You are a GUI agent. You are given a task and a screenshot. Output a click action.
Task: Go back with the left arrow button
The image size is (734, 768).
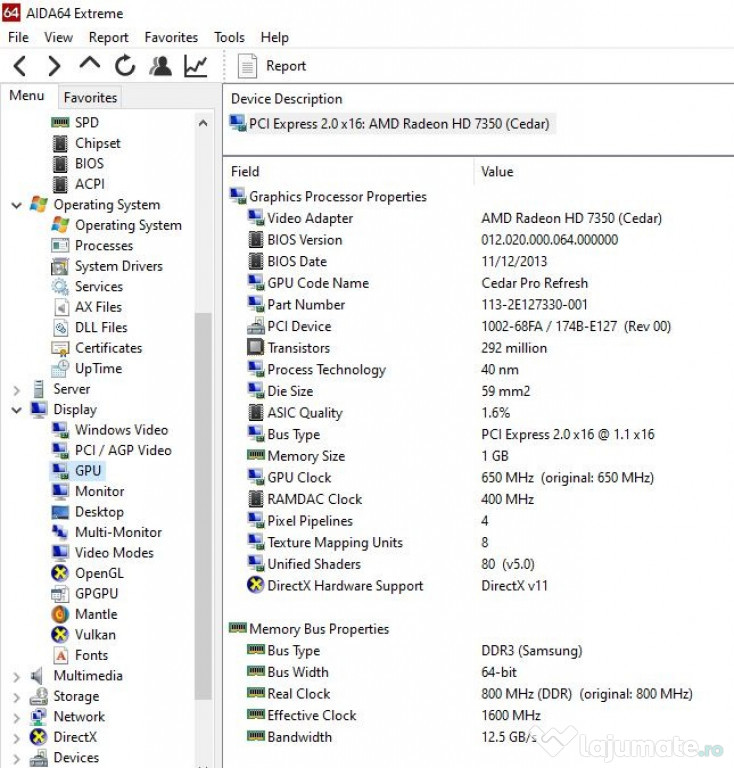coord(20,66)
